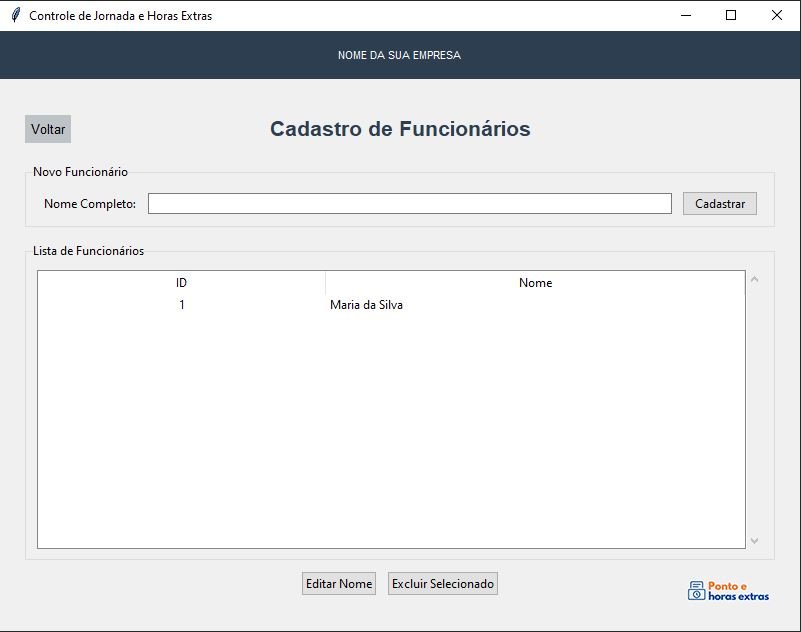Close the Controle de Jornada window

pos(776,15)
